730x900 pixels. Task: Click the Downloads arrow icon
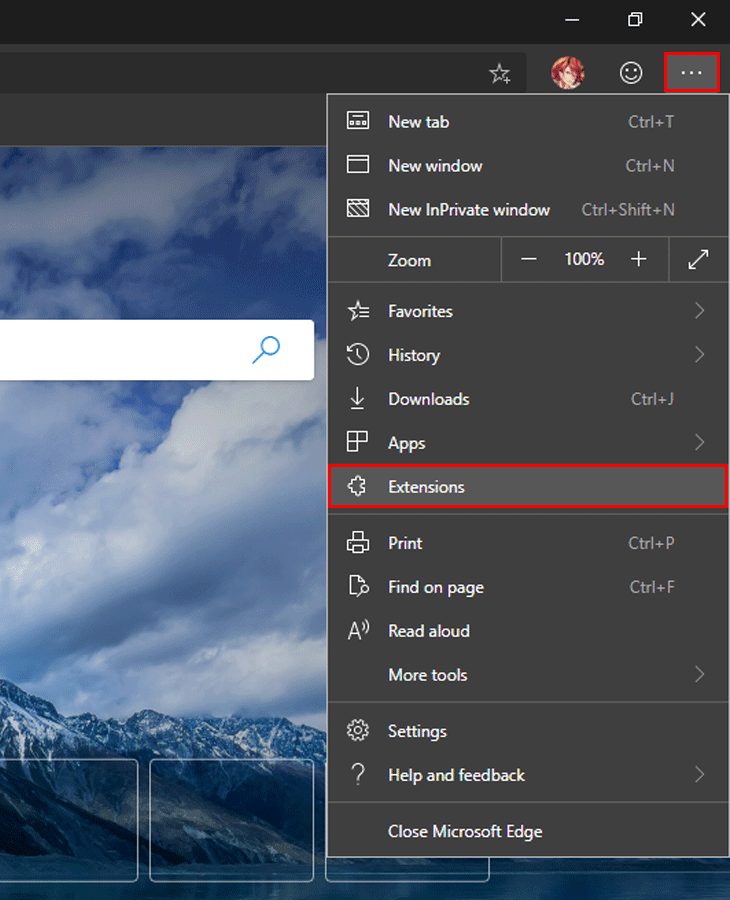pyautogui.click(x=358, y=398)
